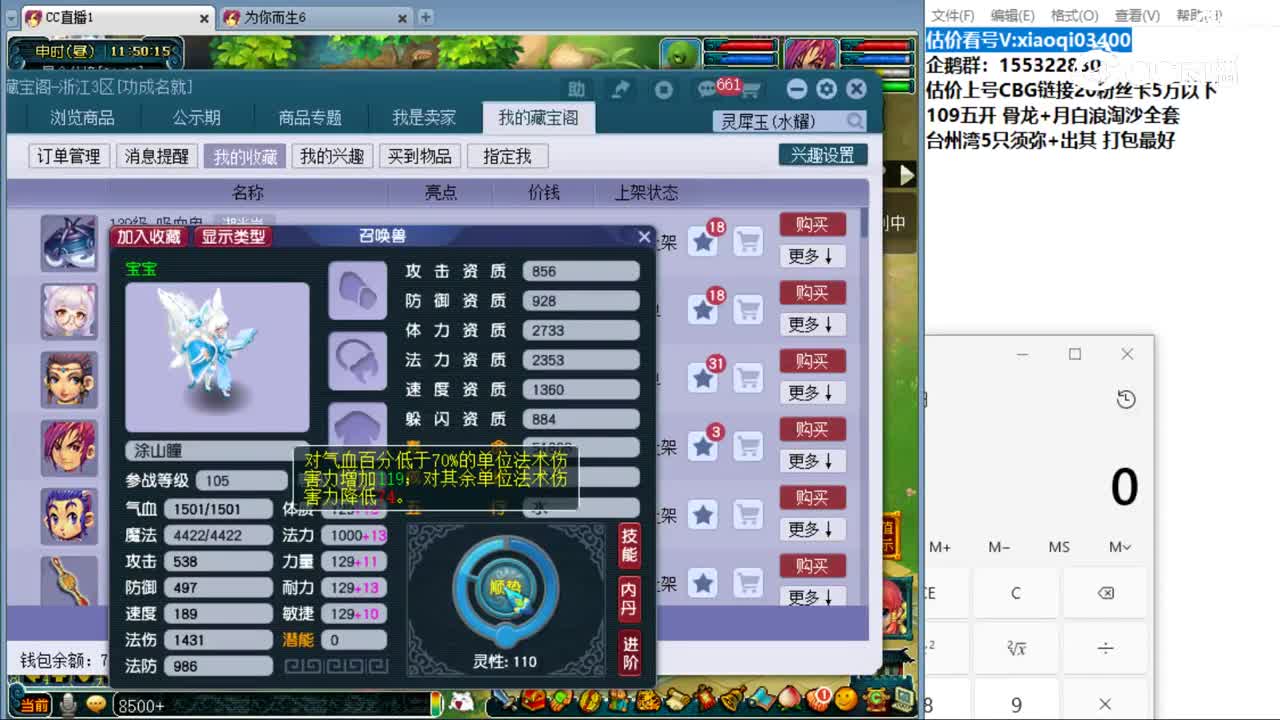Click the microphone icon in chat bar

pos(68,705)
